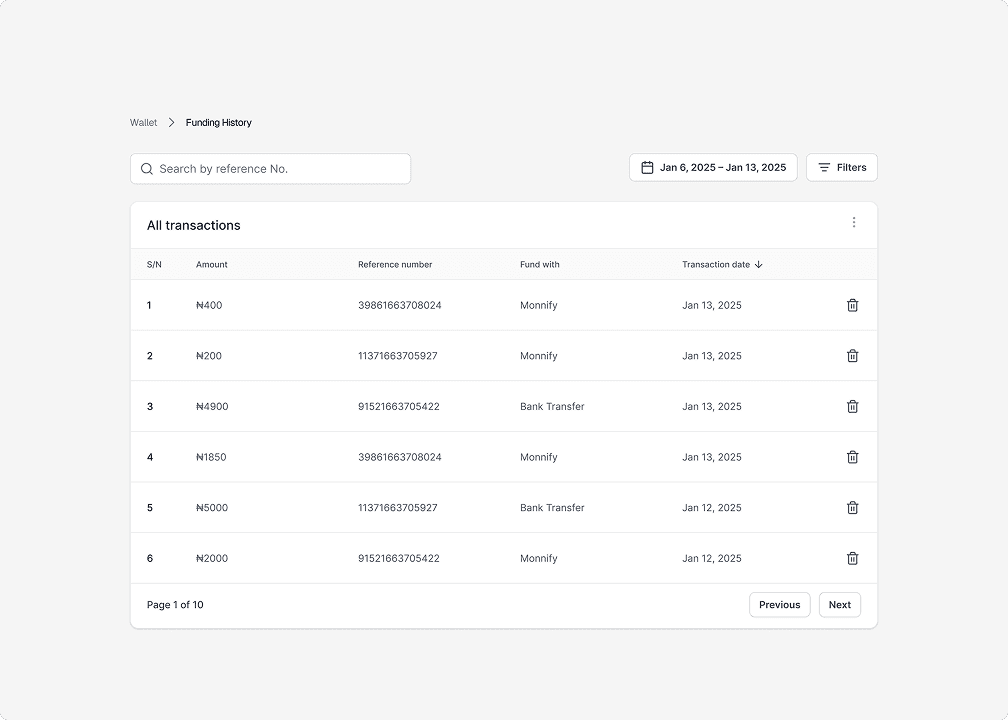
Task: Click Jan 12, 2025 in the ₦2000 row
Action: 712,558
